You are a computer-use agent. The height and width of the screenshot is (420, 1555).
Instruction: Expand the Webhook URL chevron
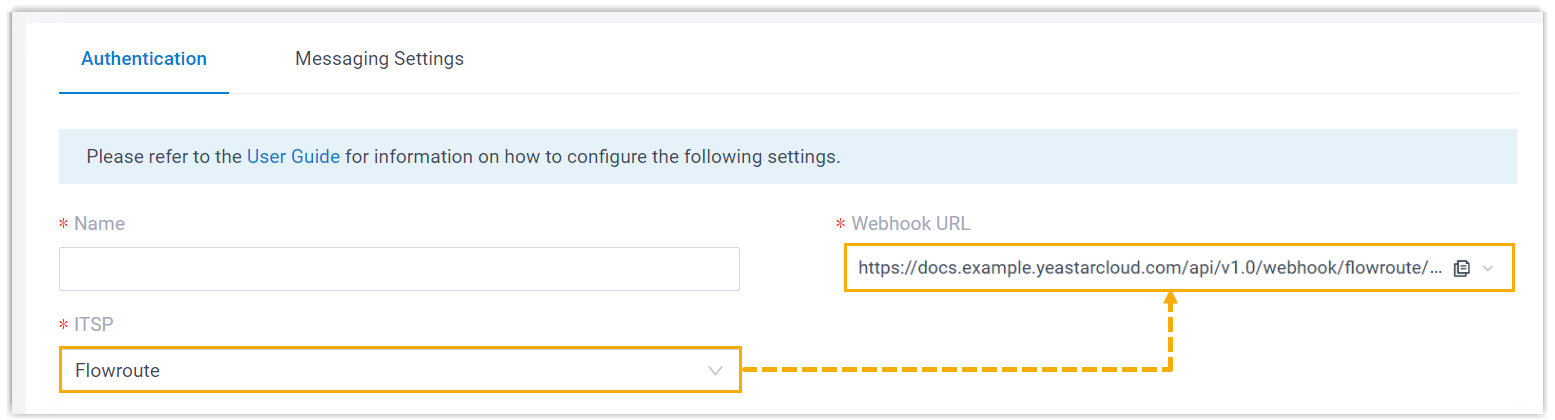[1488, 268]
